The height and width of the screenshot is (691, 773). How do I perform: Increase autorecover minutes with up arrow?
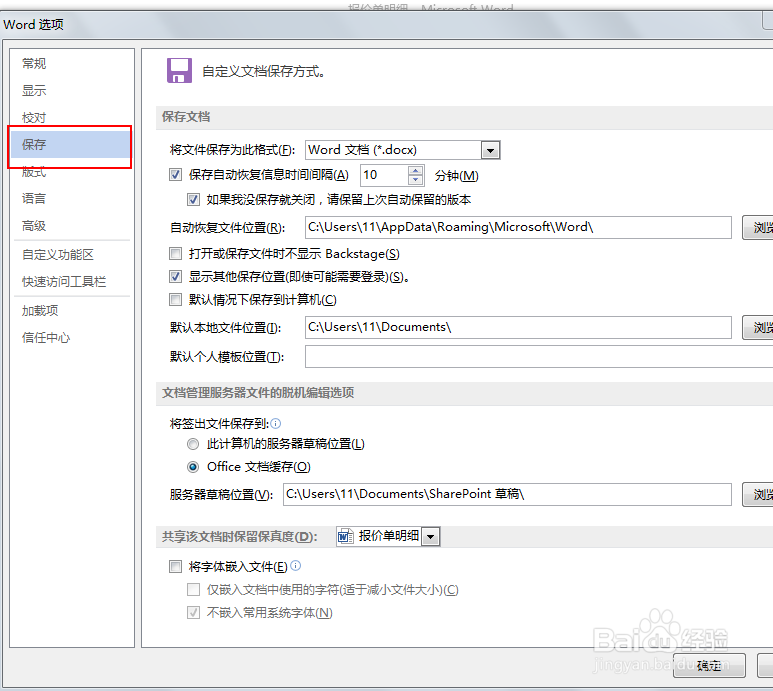tap(416, 171)
